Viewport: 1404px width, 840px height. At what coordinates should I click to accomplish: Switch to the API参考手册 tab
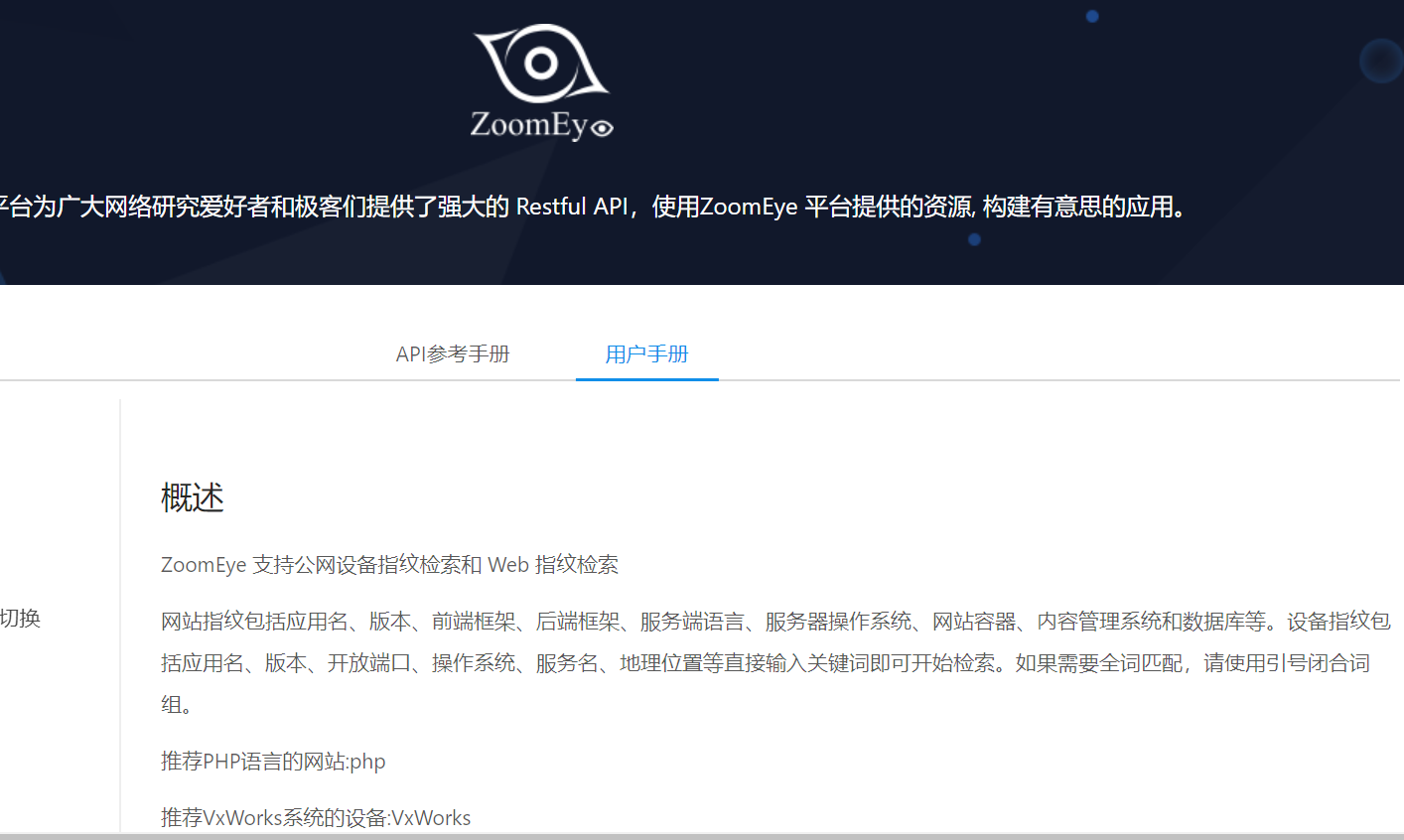click(453, 354)
